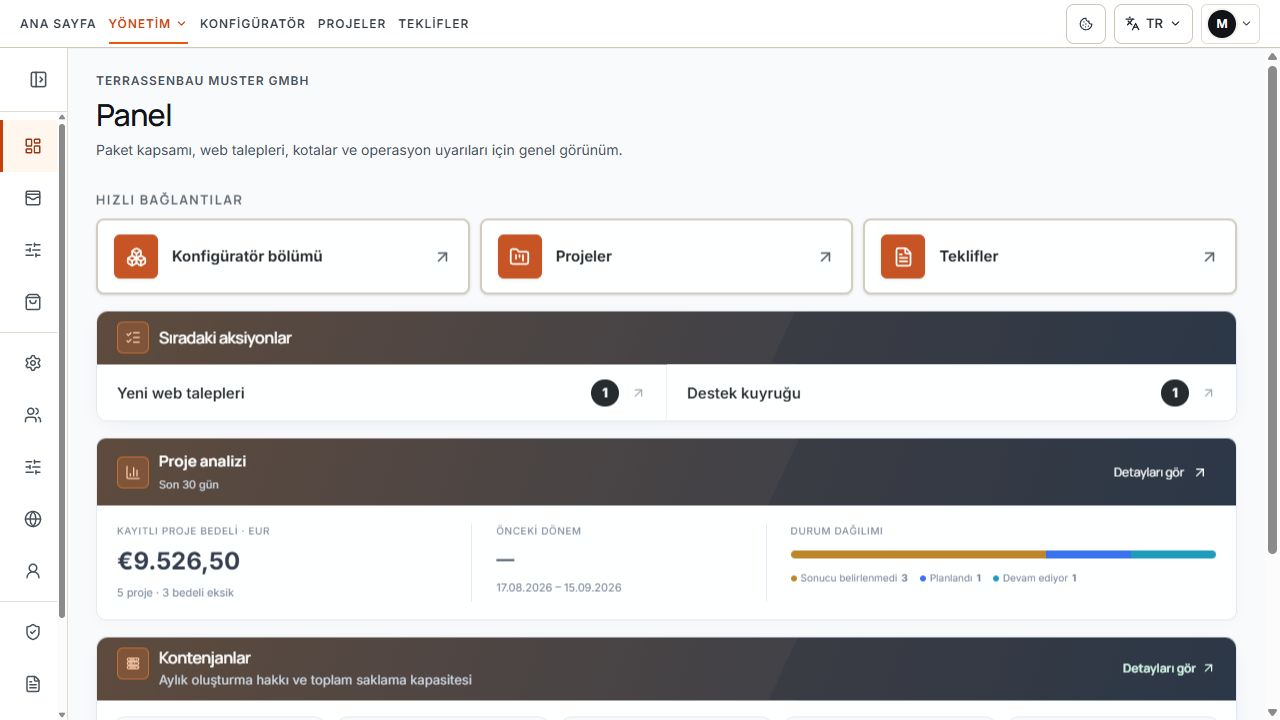This screenshot has width=1280, height=720.
Task: Click the sliders icon just above globe icon
Action: pyautogui.click(x=33, y=467)
